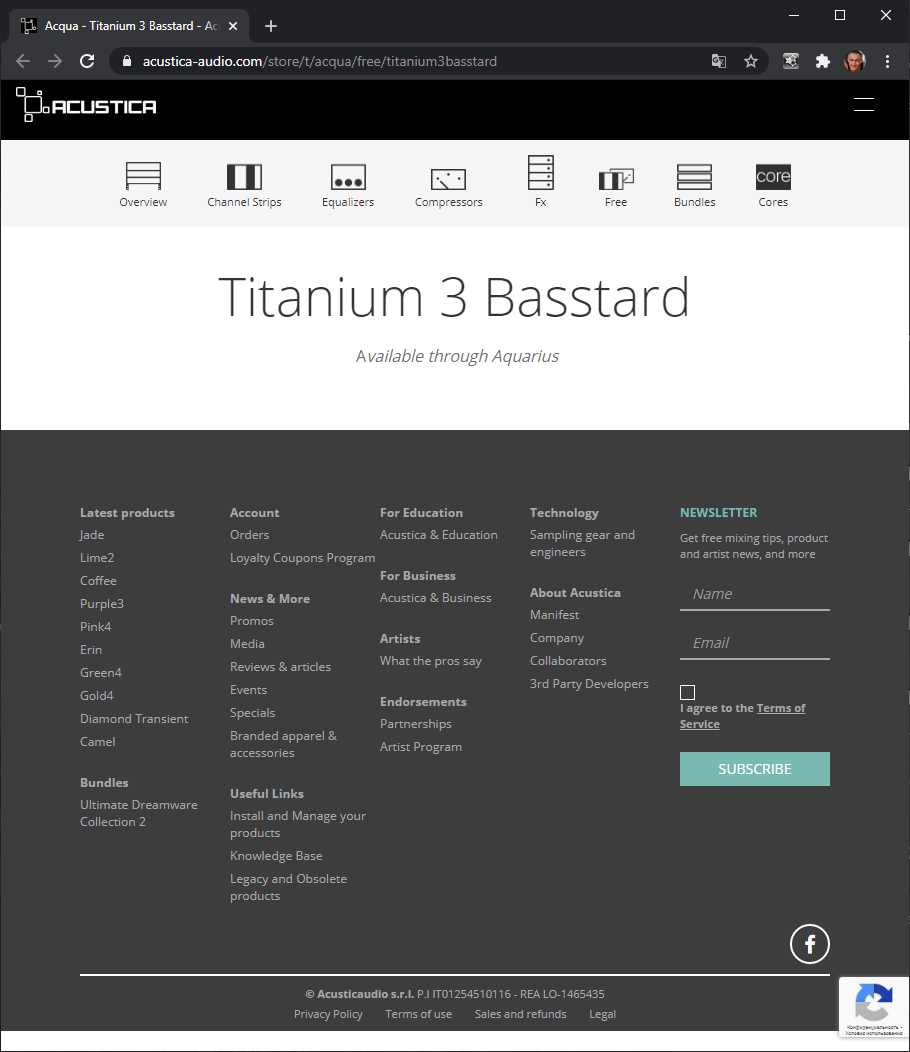This screenshot has width=910, height=1052.
Task: Open Ultimate Dreamware Collection 2 link
Action: point(139,813)
